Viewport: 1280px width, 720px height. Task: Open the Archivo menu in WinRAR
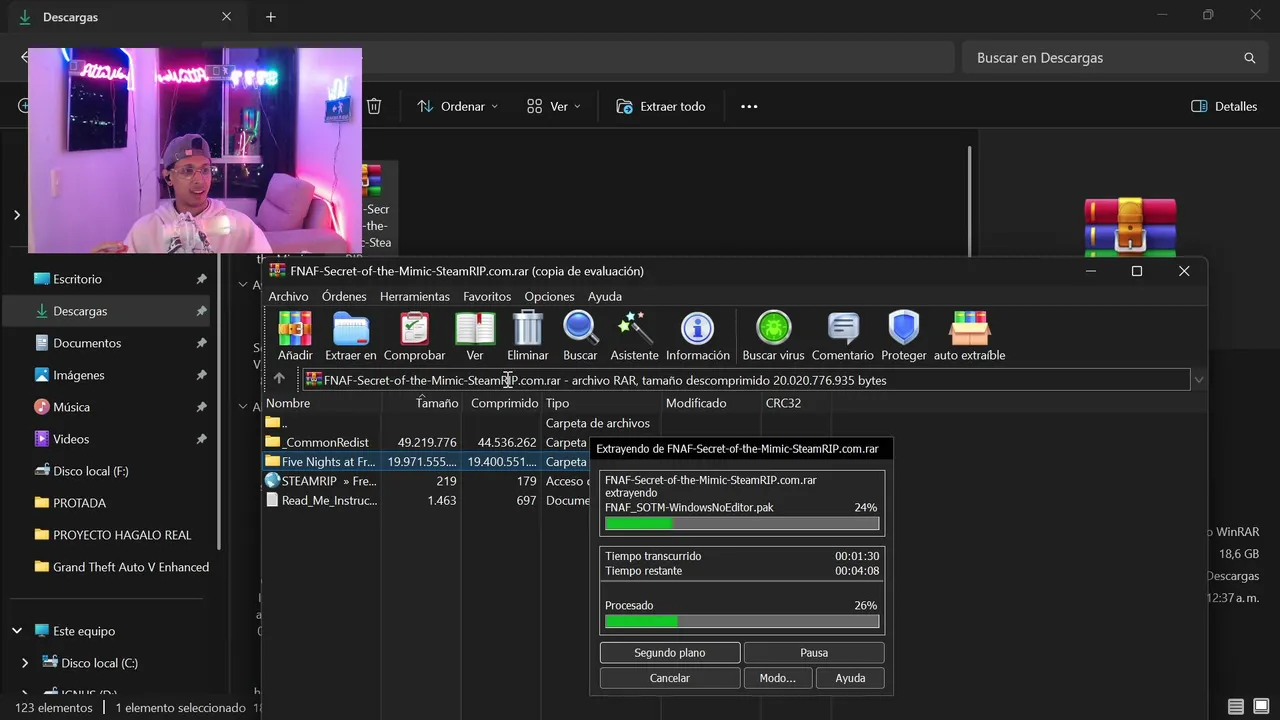tap(288, 296)
